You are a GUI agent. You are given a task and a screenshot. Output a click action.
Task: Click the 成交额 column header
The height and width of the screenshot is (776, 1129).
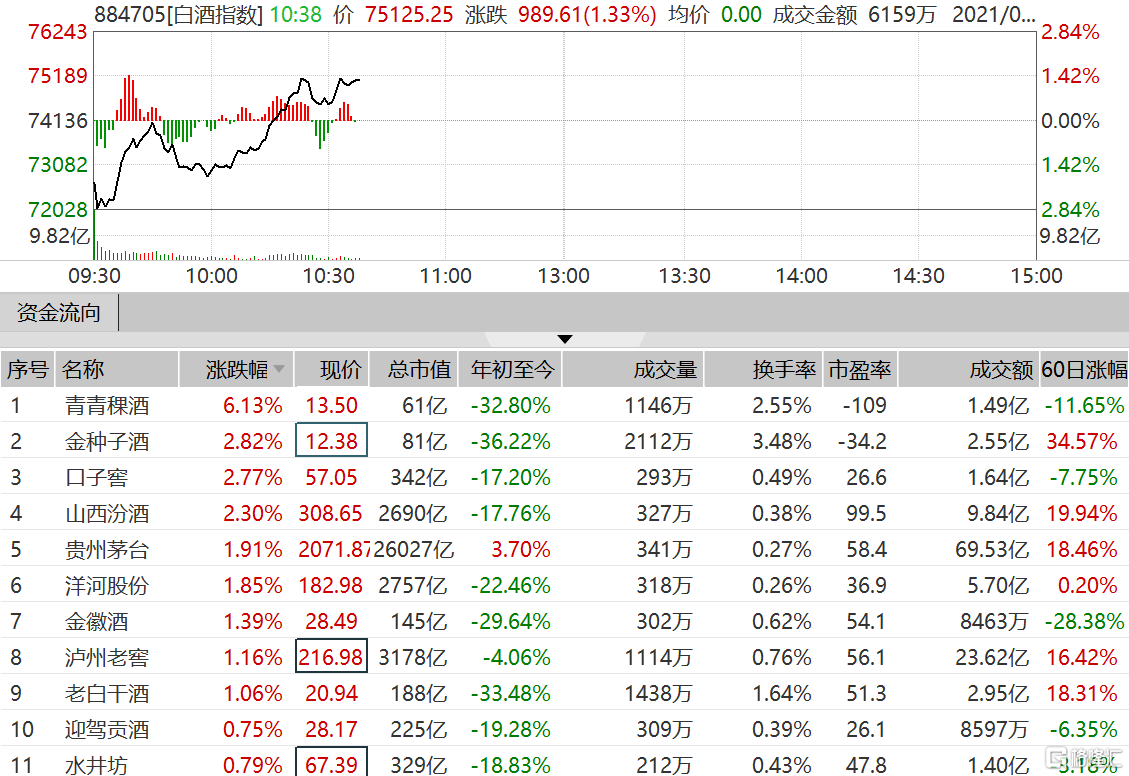tap(968, 369)
